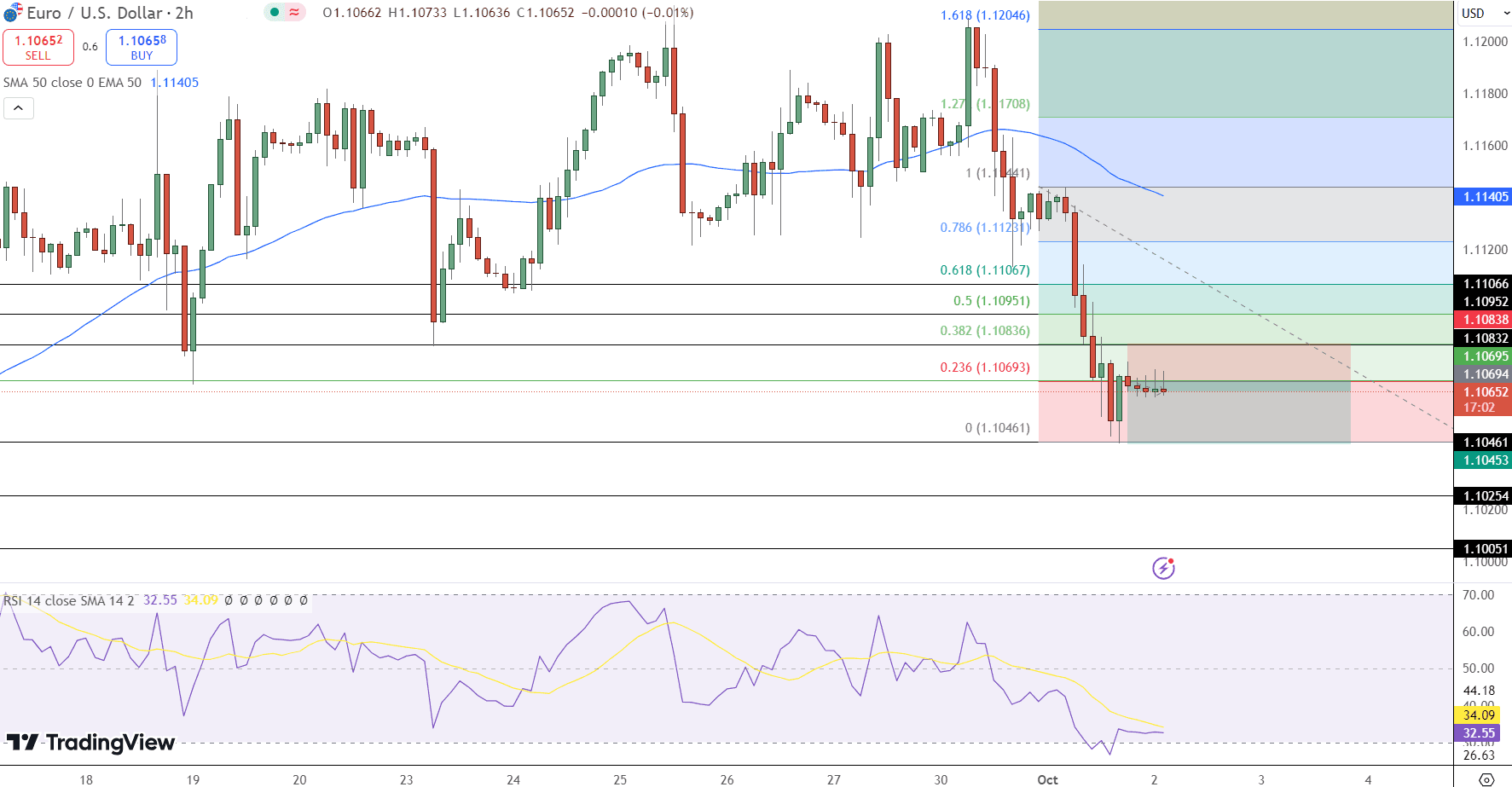The width and height of the screenshot is (1512, 787).
Task: Click the purple RSI value 32.55 tag
Action: point(1478,733)
